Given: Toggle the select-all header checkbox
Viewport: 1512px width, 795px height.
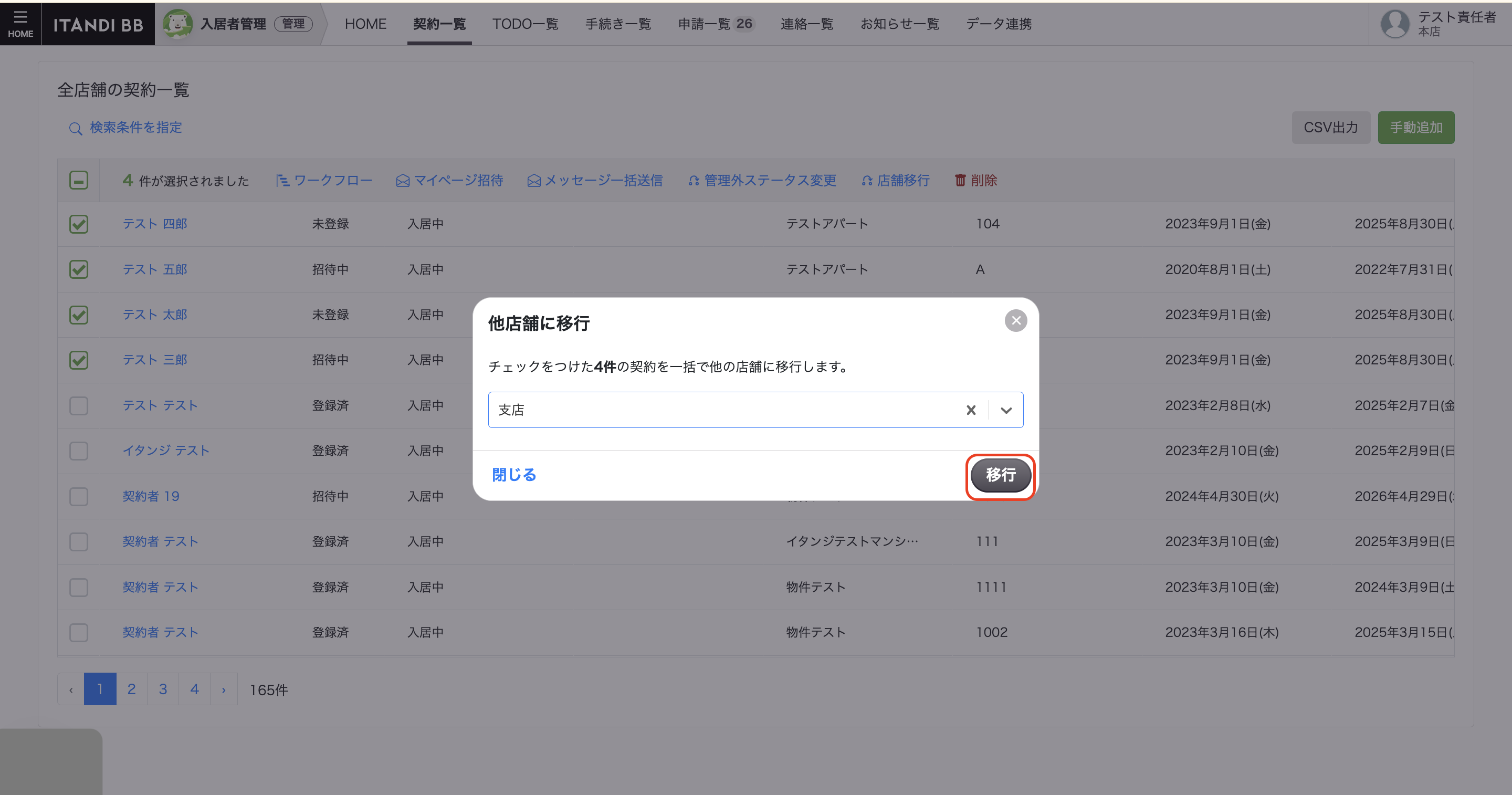Looking at the screenshot, I should [x=79, y=180].
